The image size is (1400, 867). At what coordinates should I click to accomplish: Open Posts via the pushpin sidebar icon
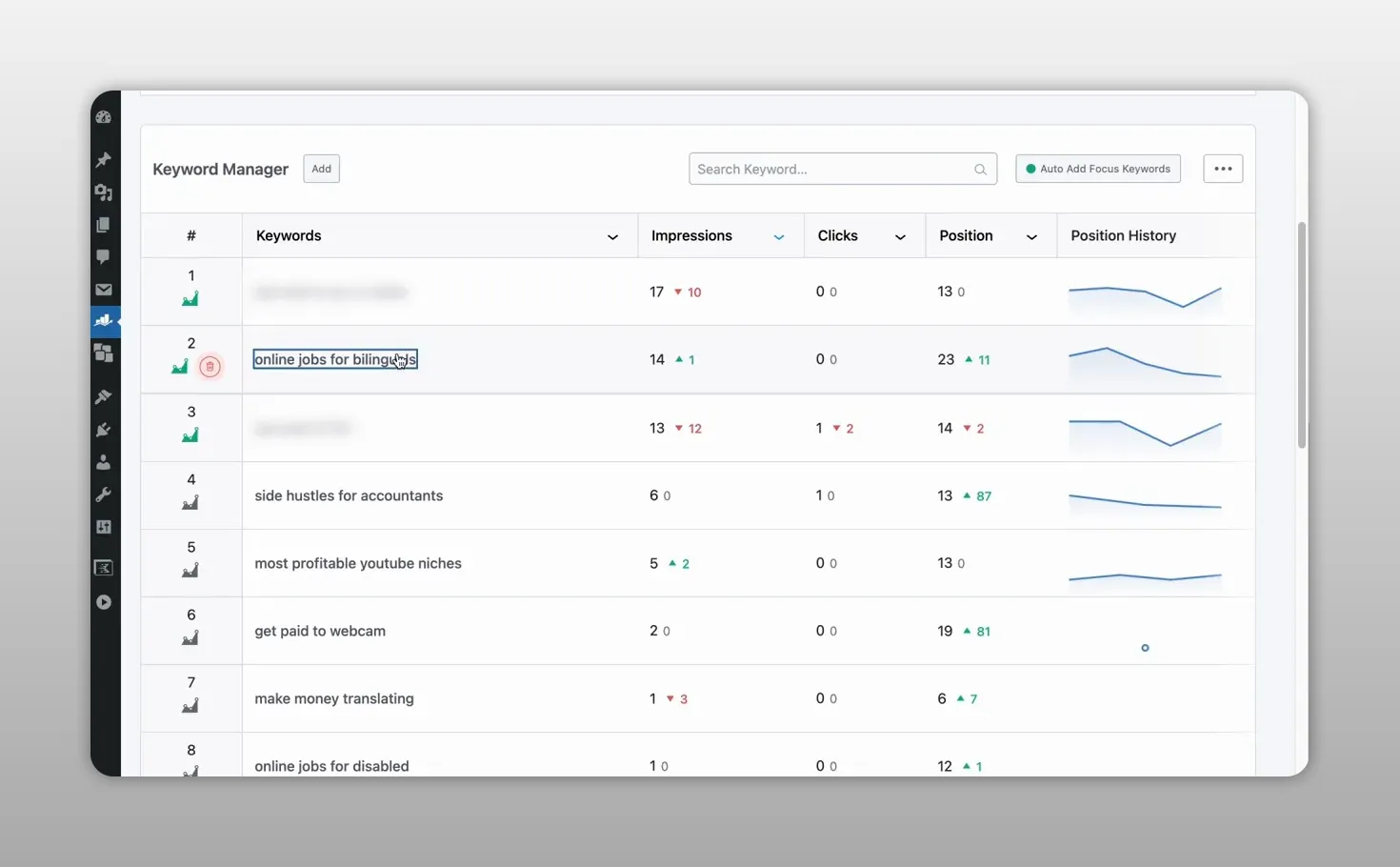pos(104,159)
